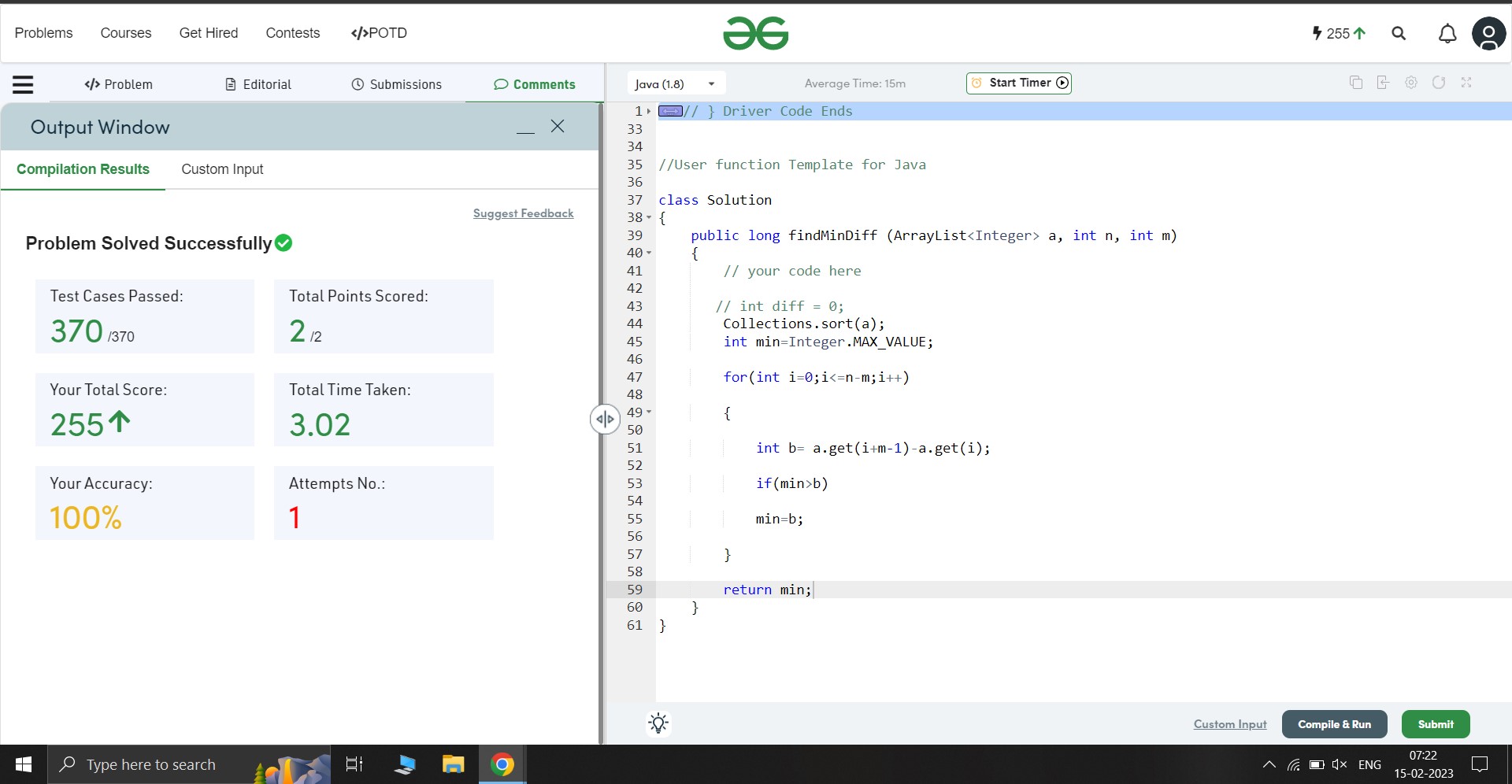This screenshot has height=784, width=1512.
Task: Copy the editor code with copy icon
Action: [x=1355, y=83]
